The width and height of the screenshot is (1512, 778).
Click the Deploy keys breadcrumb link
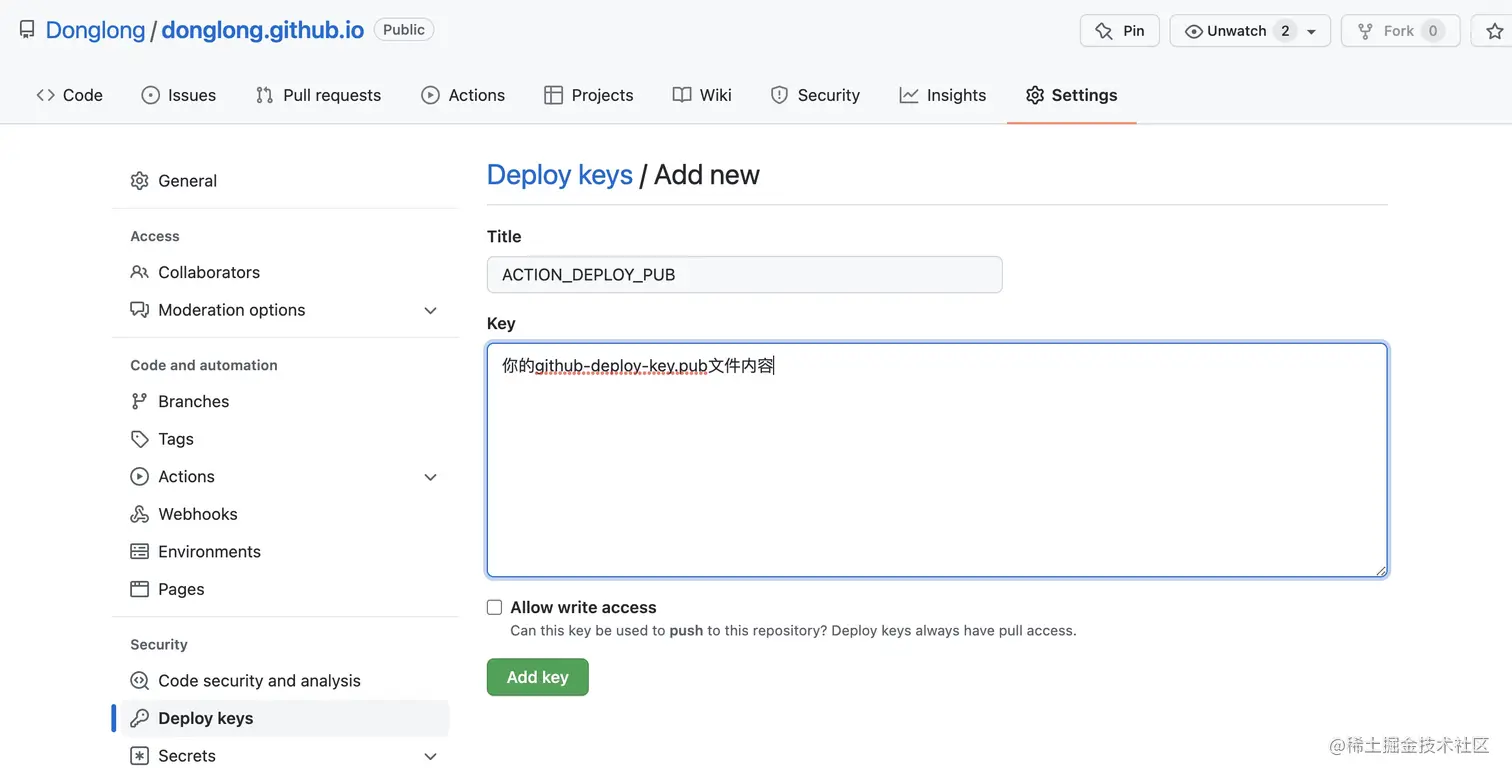coord(559,174)
